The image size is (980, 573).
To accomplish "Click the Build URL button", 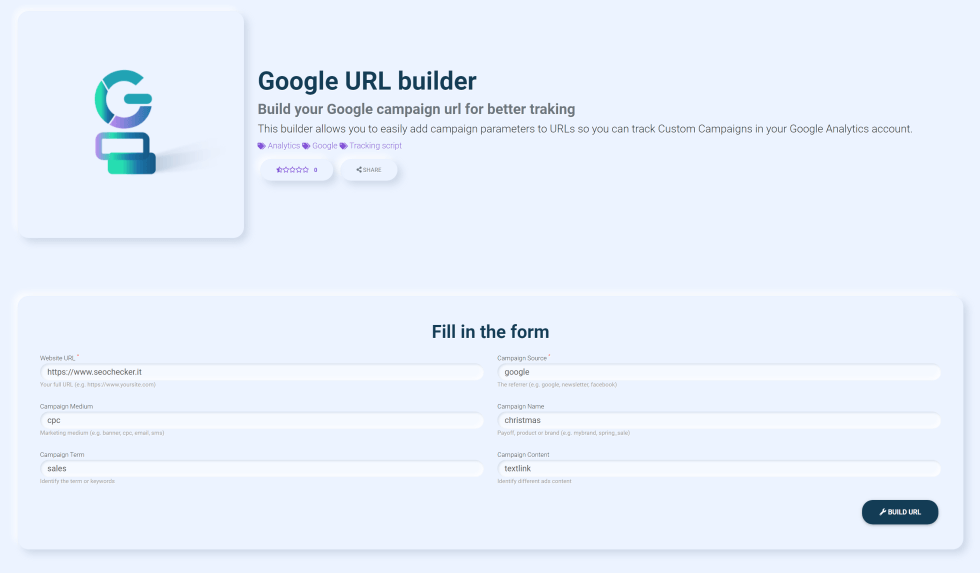I will (x=900, y=512).
